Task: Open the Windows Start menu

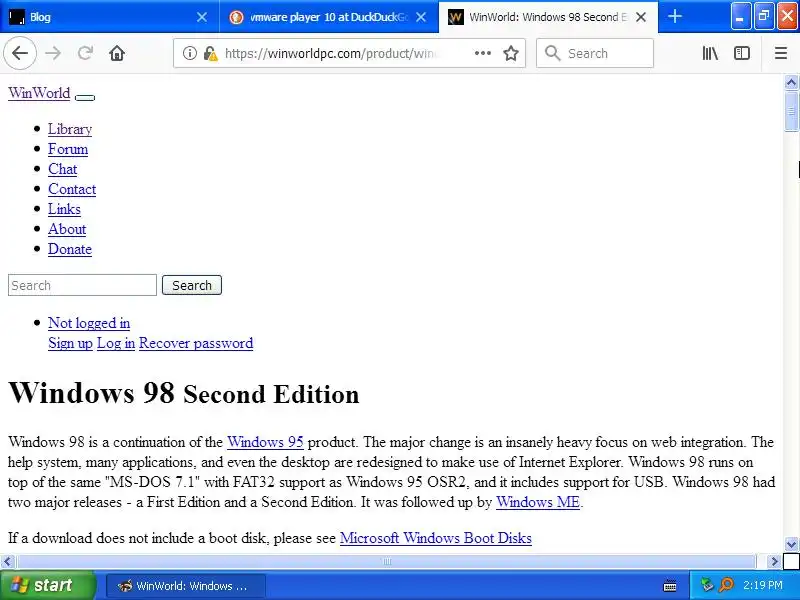Action: click(47, 585)
